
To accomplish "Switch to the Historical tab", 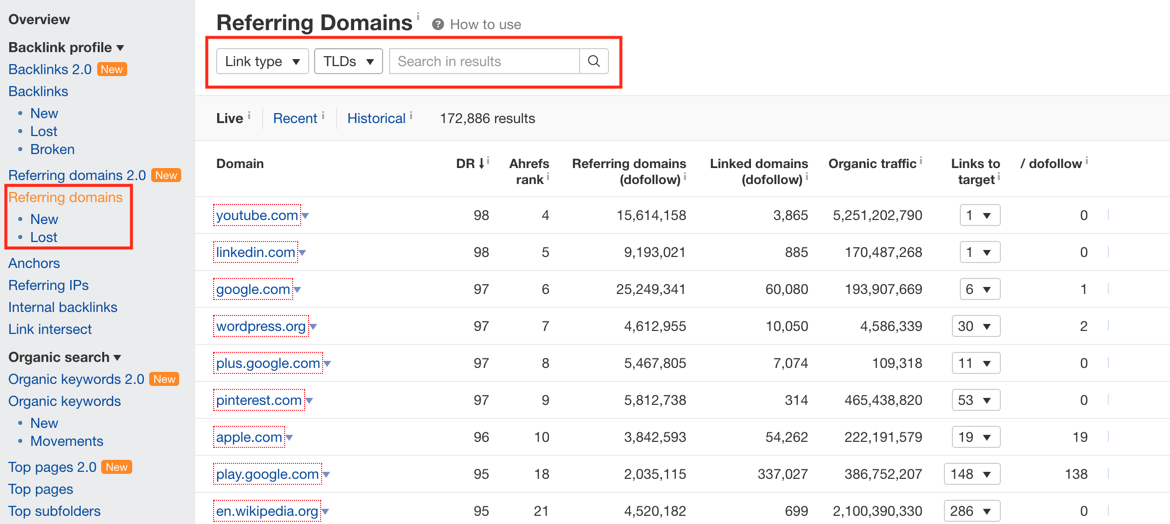I will [377, 118].
